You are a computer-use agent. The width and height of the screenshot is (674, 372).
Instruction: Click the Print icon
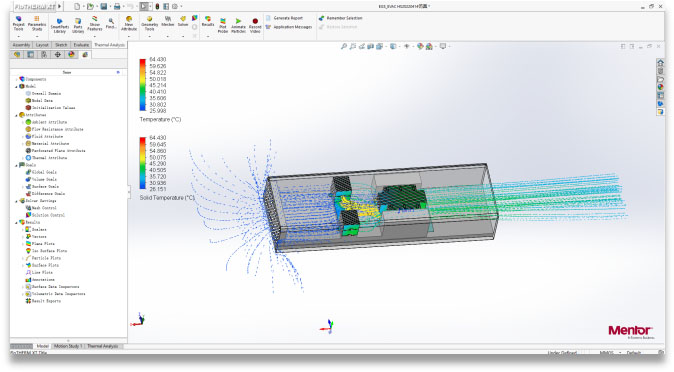click(x=116, y=6)
